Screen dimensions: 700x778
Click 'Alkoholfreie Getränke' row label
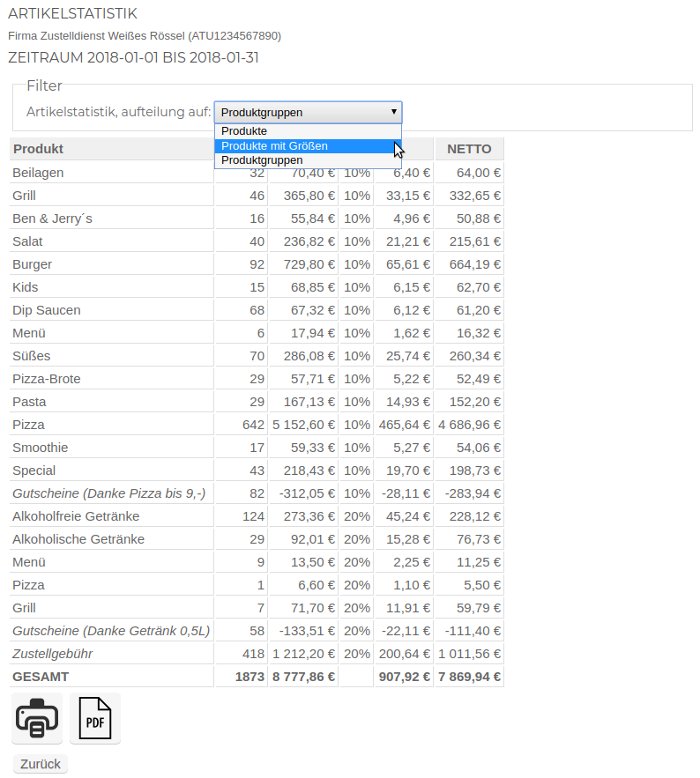pos(76,516)
